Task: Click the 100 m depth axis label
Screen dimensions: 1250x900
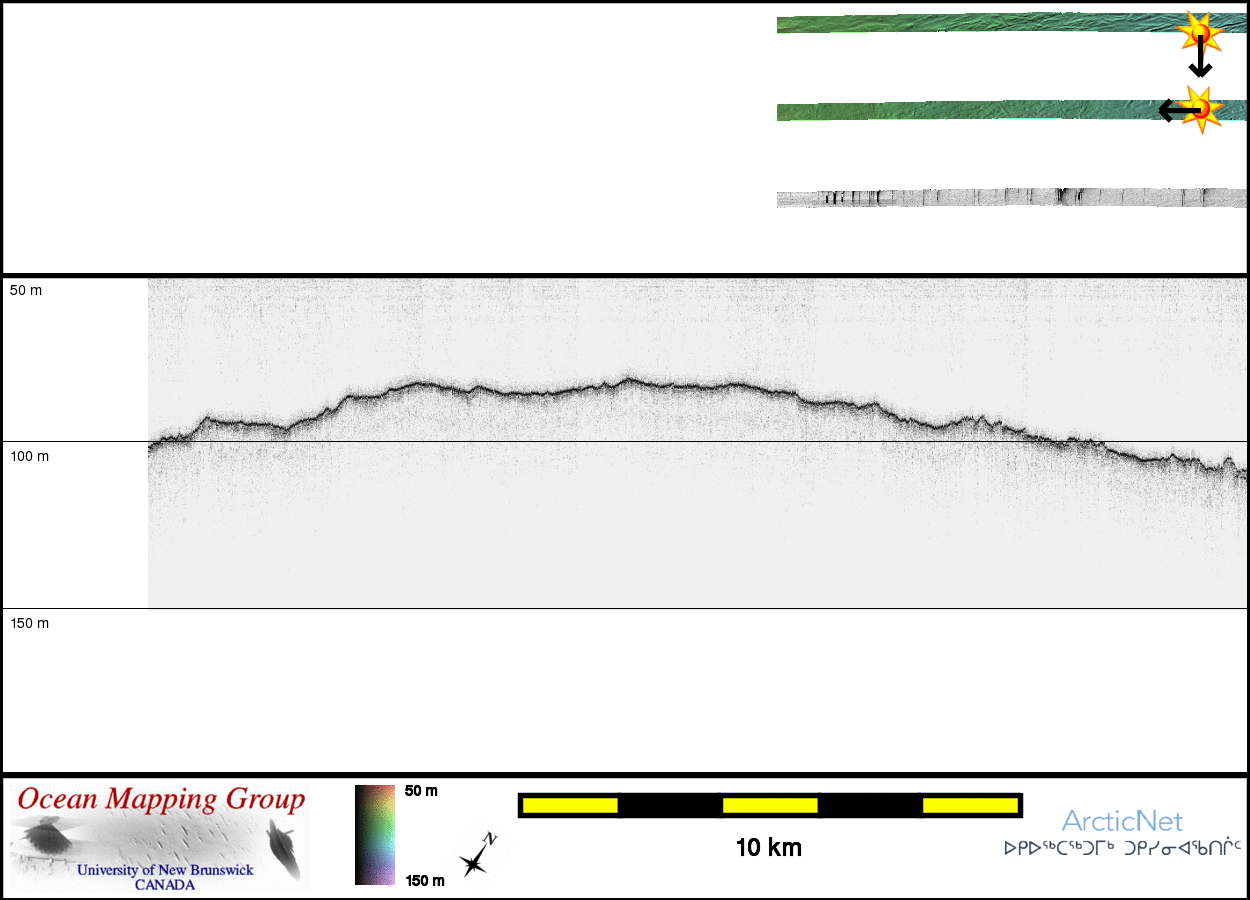Action: click(29, 457)
